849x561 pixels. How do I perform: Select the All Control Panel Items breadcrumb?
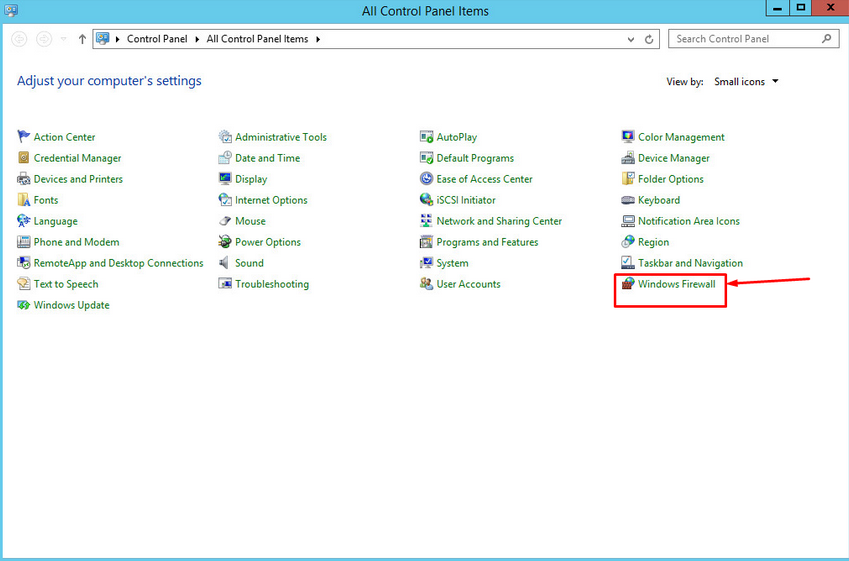click(259, 39)
